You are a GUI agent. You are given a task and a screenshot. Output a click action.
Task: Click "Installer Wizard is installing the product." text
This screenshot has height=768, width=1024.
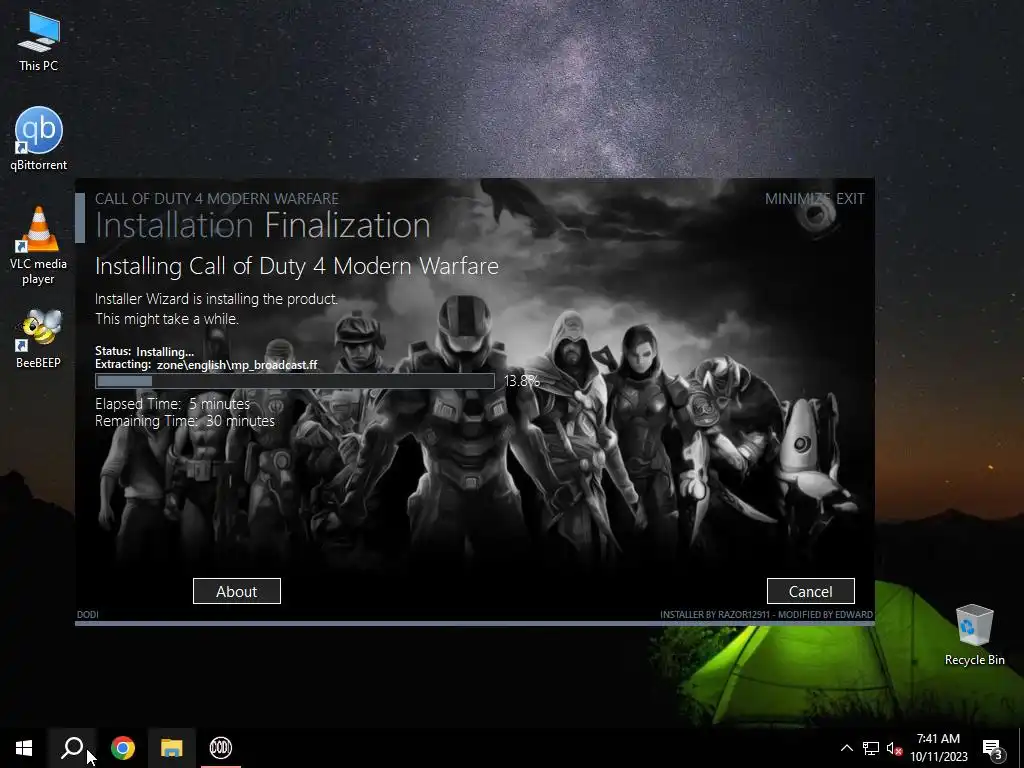[x=216, y=299]
